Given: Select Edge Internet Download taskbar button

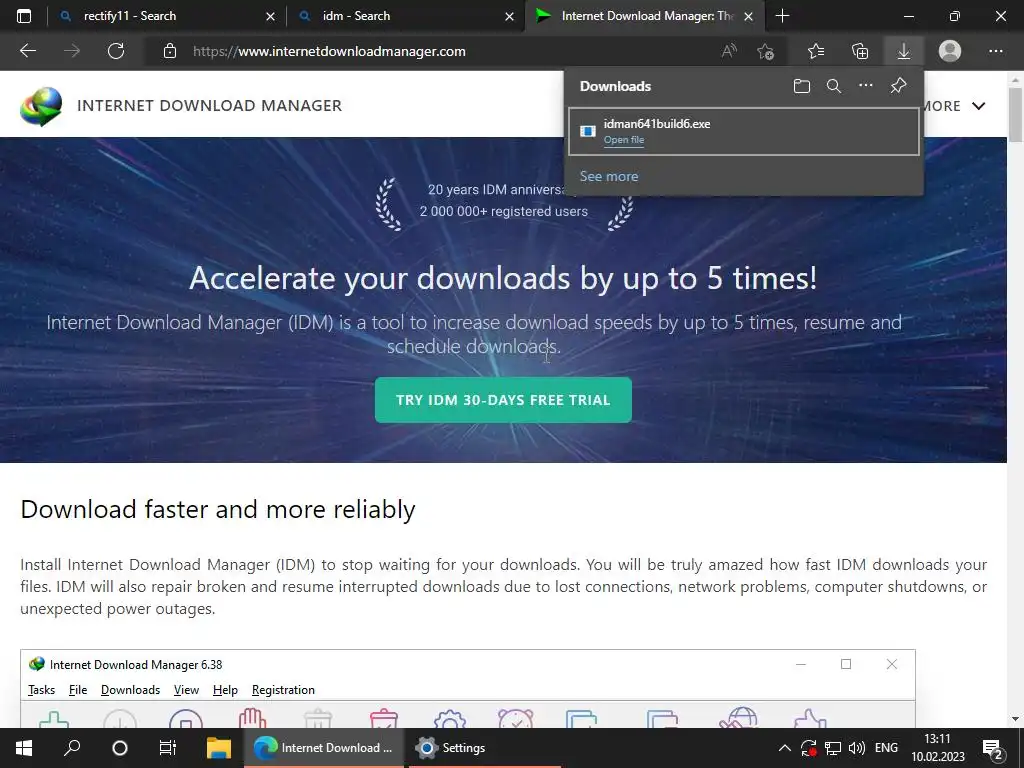Looking at the screenshot, I should 323,748.
